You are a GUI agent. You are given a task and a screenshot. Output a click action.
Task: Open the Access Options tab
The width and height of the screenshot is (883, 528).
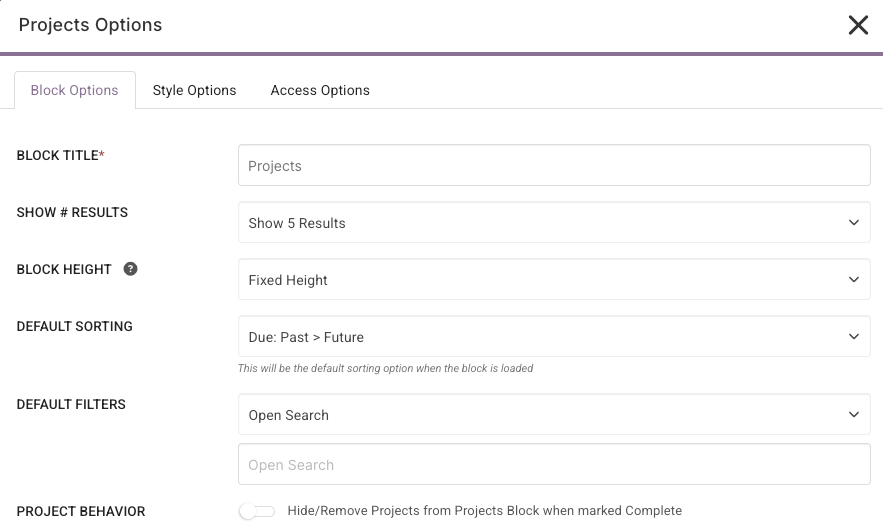pos(320,90)
